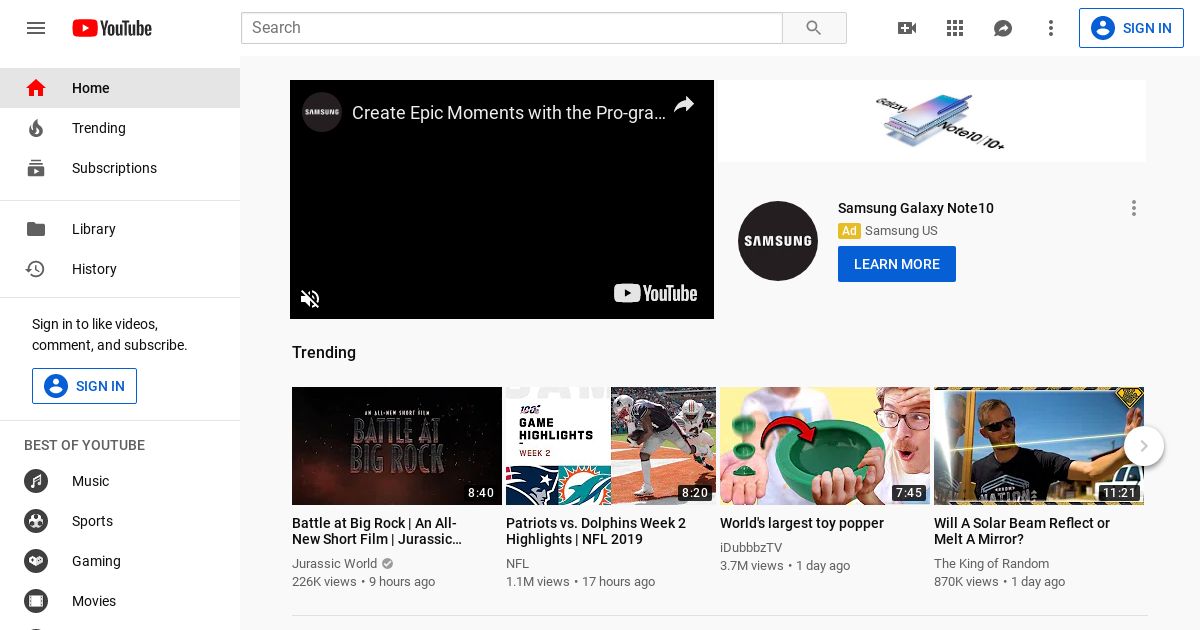Click the BEST OF YOUTUBE heading

pyautogui.click(x=84, y=445)
